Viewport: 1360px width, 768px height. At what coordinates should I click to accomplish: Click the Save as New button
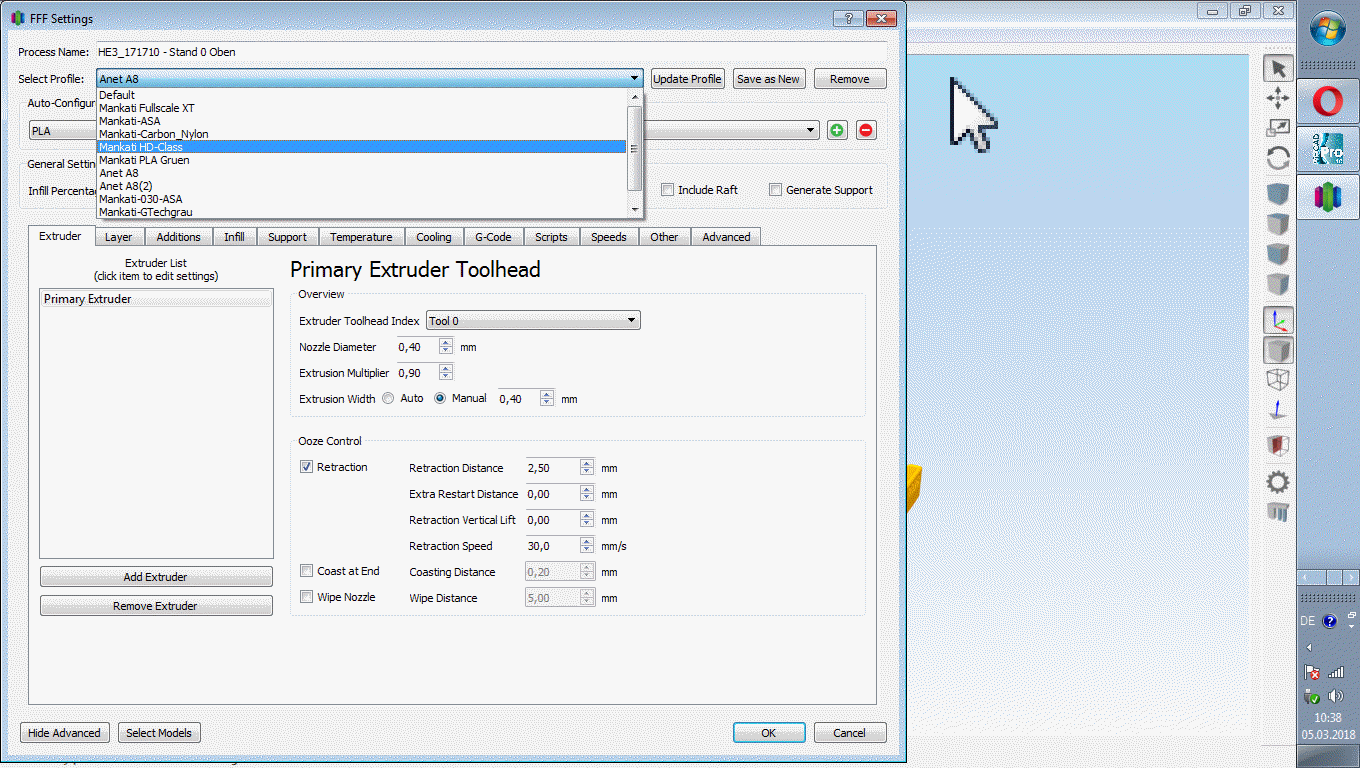point(768,79)
